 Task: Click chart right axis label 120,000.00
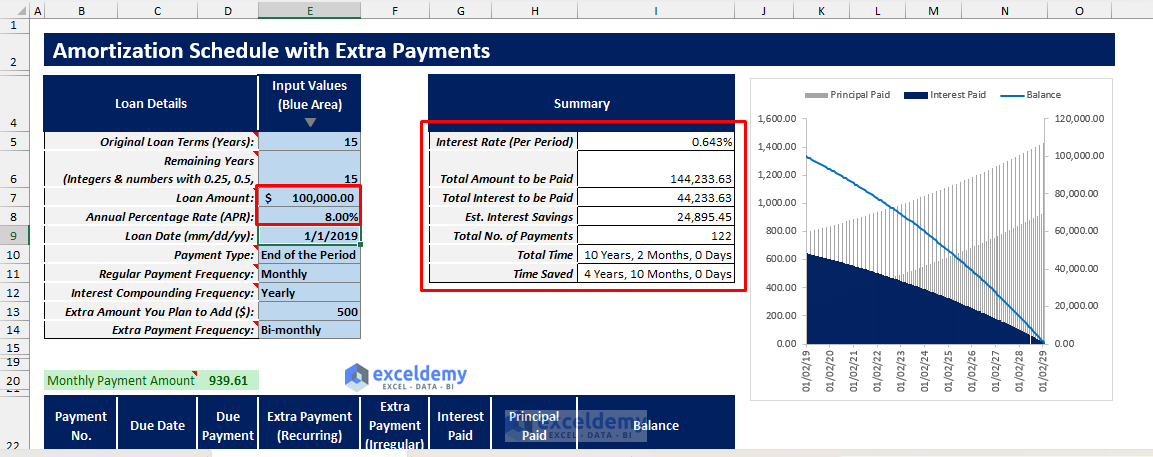click(1078, 118)
